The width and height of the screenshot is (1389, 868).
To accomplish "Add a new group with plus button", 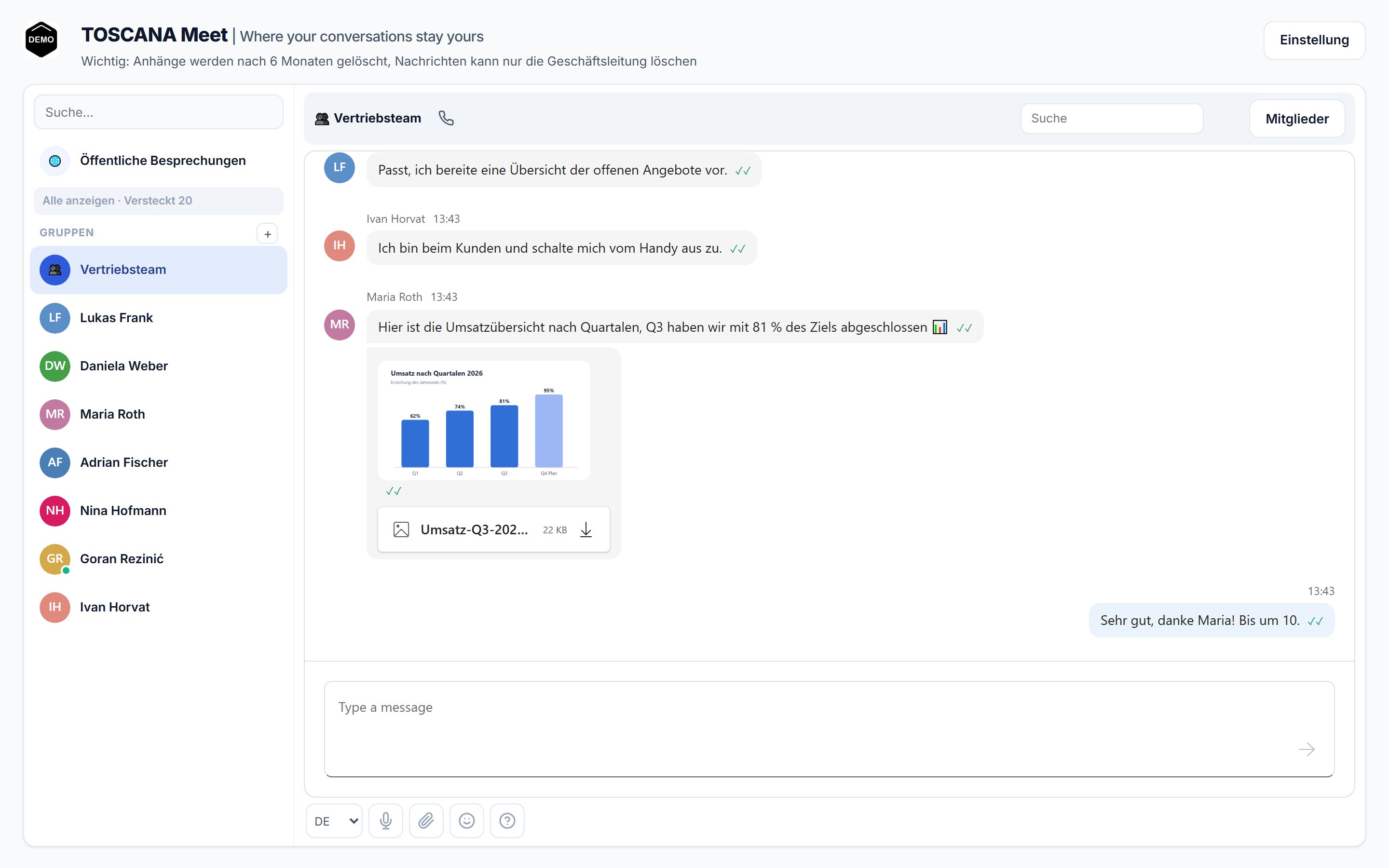I will [268, 234].
